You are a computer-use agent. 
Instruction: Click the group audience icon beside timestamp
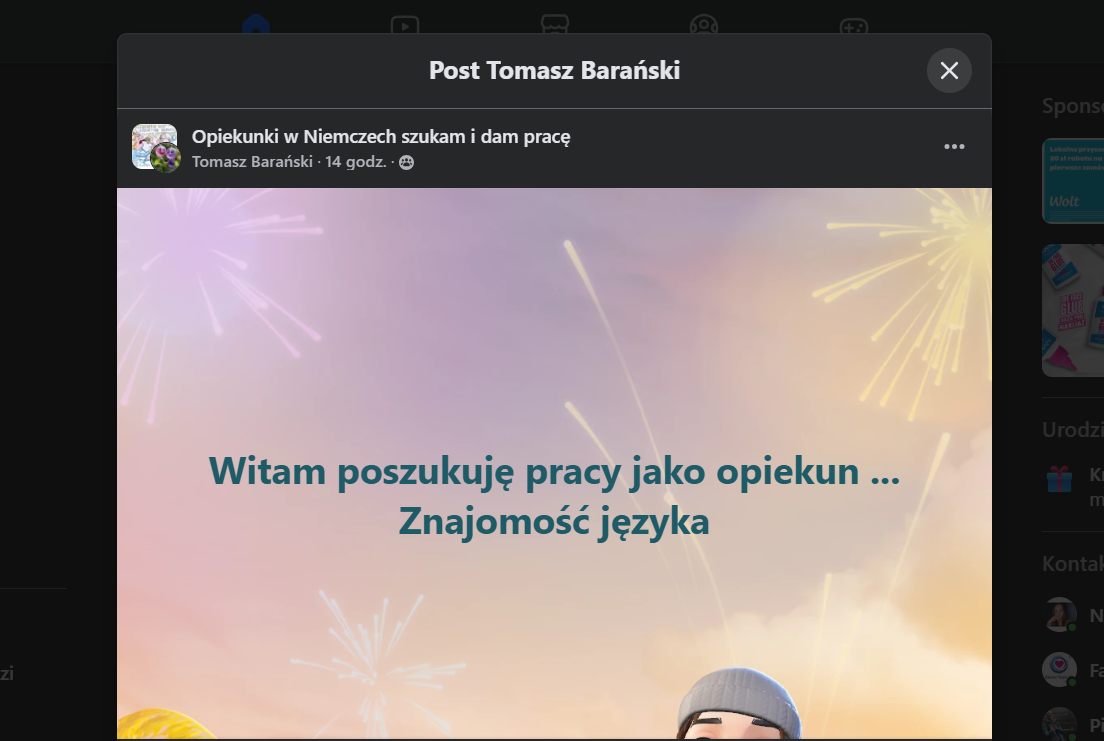pyautogui.click(x=406, y=163)
